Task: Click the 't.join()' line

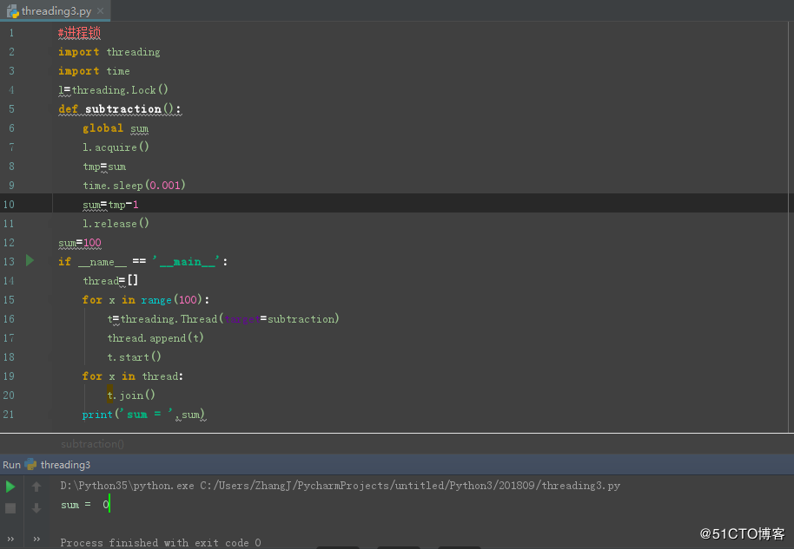Action: click(x=131, y=395)
